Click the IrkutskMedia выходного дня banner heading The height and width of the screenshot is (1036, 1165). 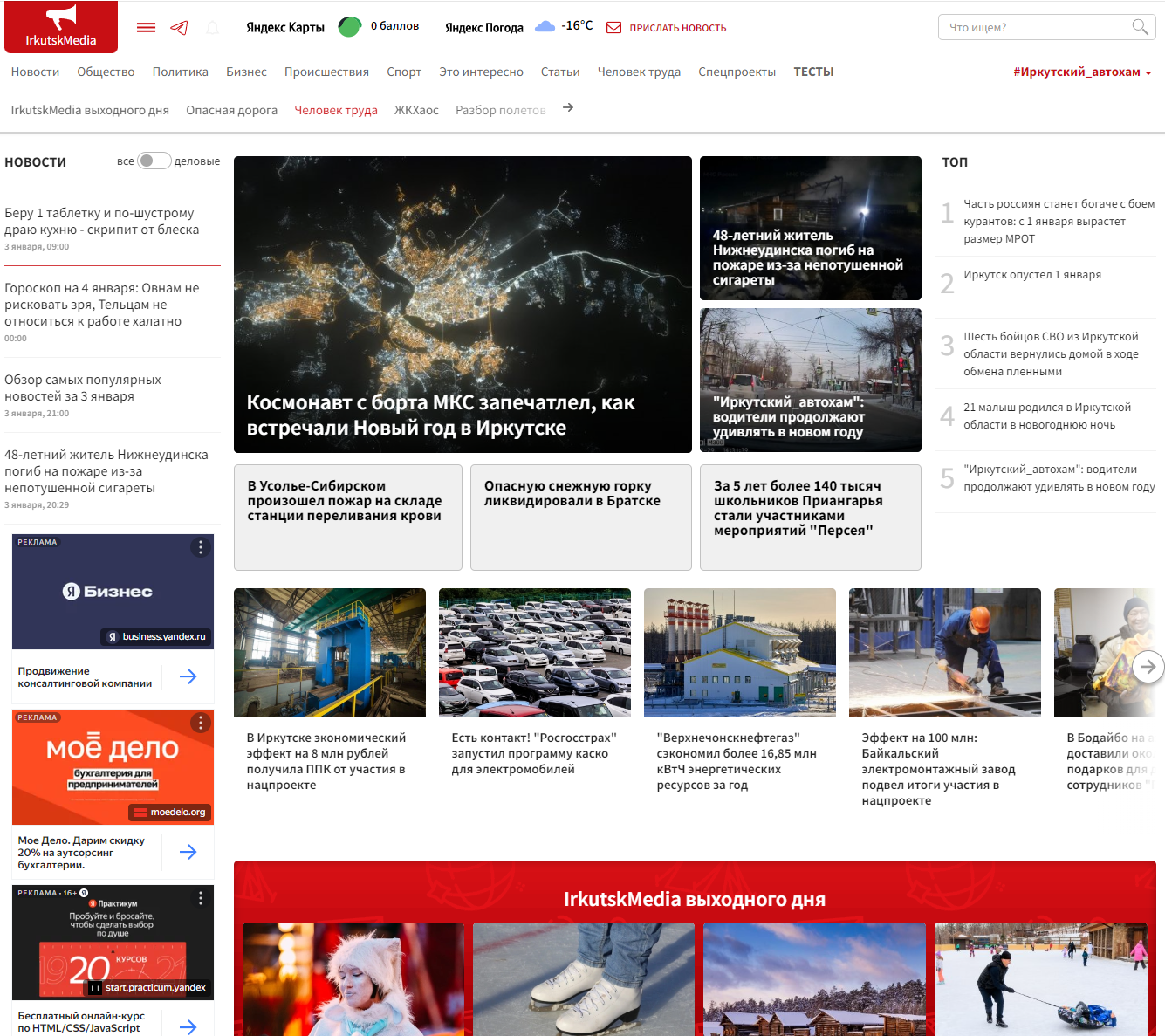click(695, 899)
